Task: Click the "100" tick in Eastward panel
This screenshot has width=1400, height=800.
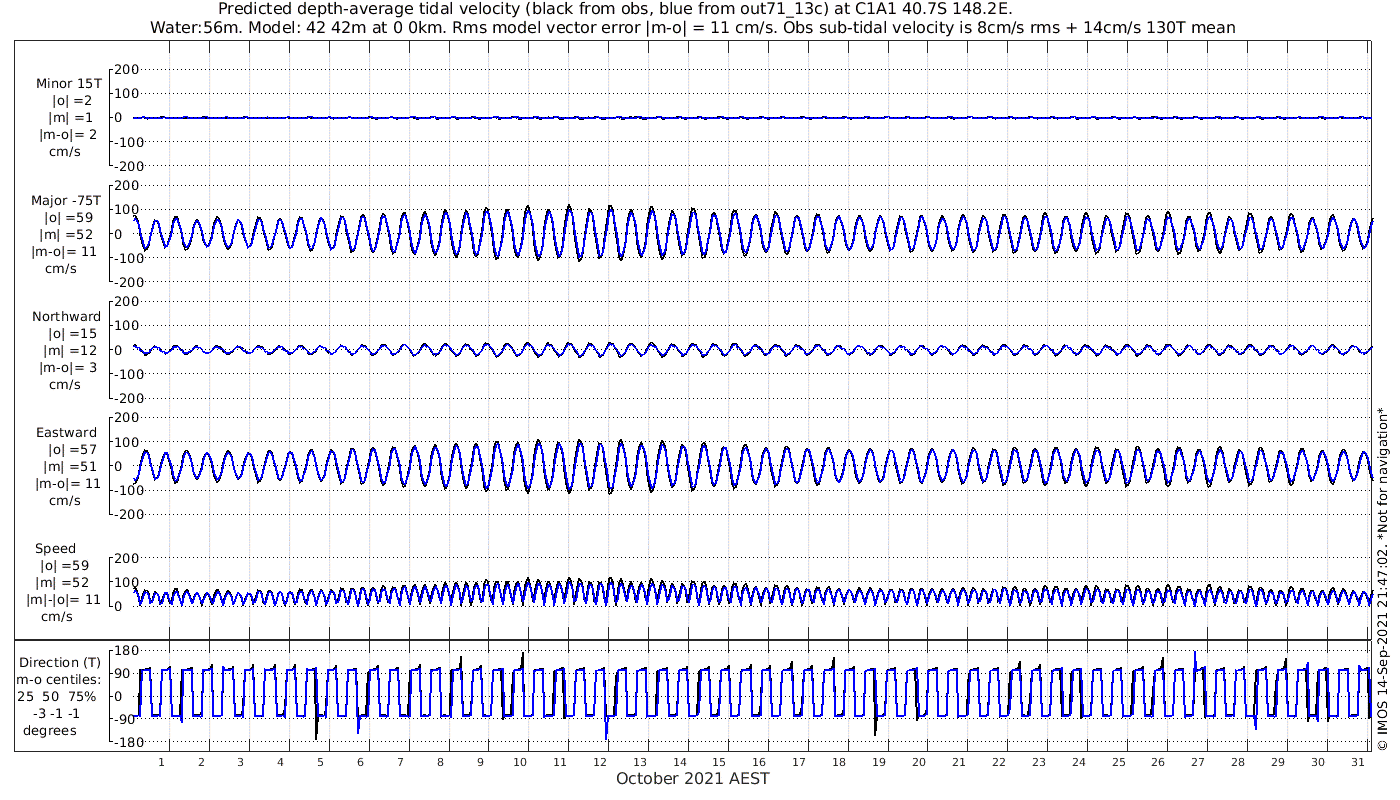Action: 125,442
